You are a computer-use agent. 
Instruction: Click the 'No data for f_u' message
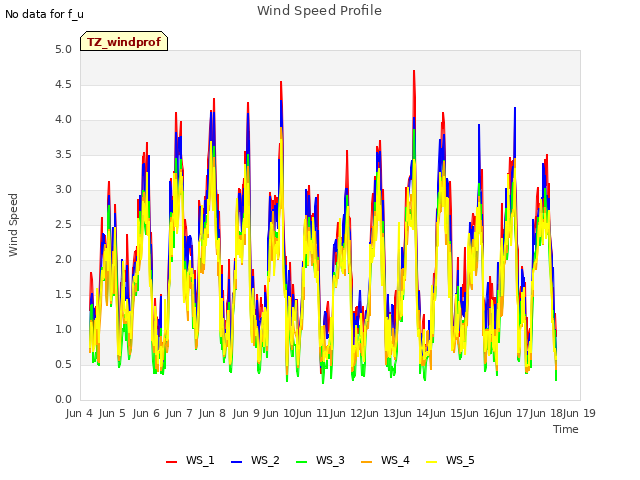coord(44,14)
